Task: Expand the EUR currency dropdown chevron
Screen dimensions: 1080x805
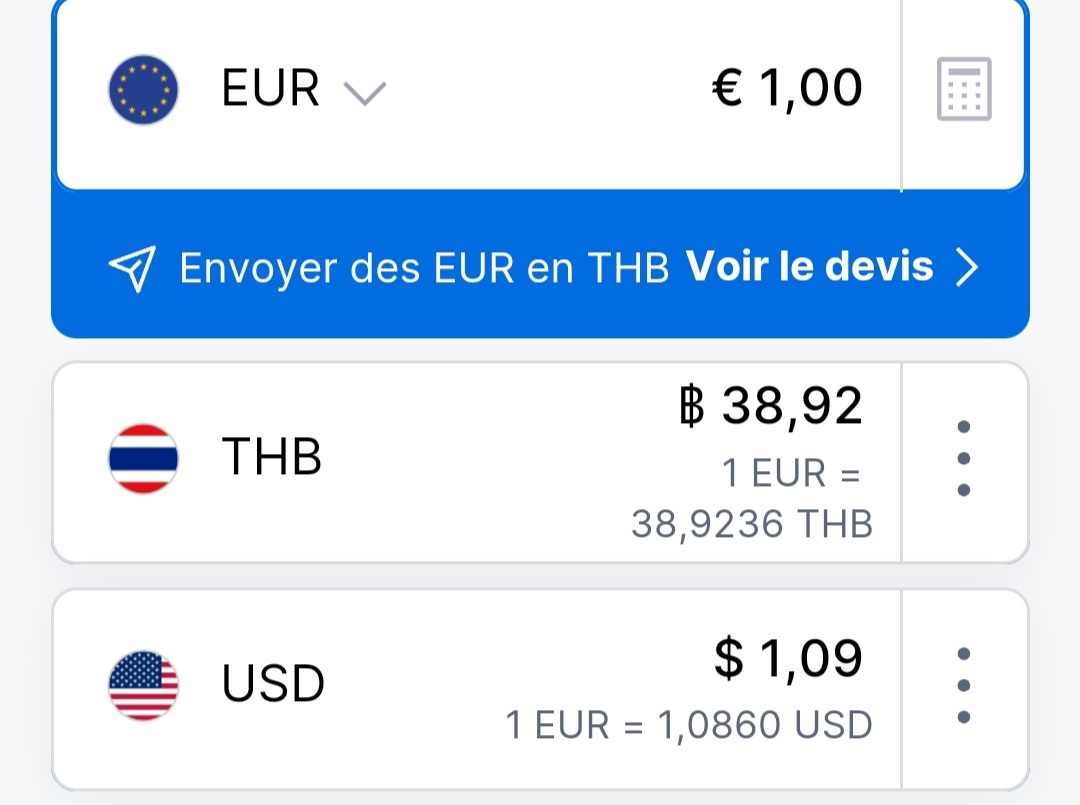Action: [364, 93]
